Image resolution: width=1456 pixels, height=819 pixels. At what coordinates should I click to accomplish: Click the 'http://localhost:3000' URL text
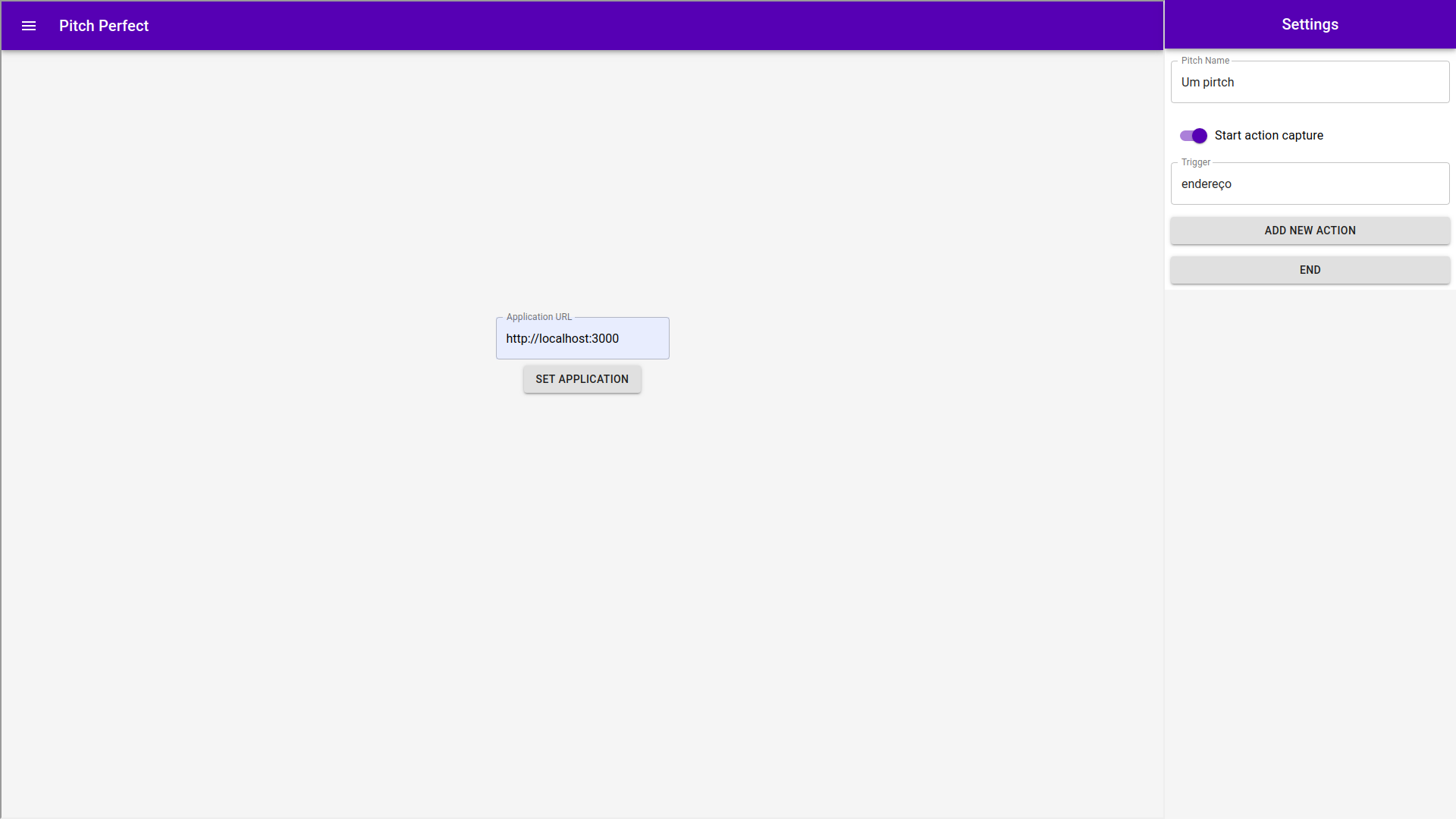coord(562,339)
